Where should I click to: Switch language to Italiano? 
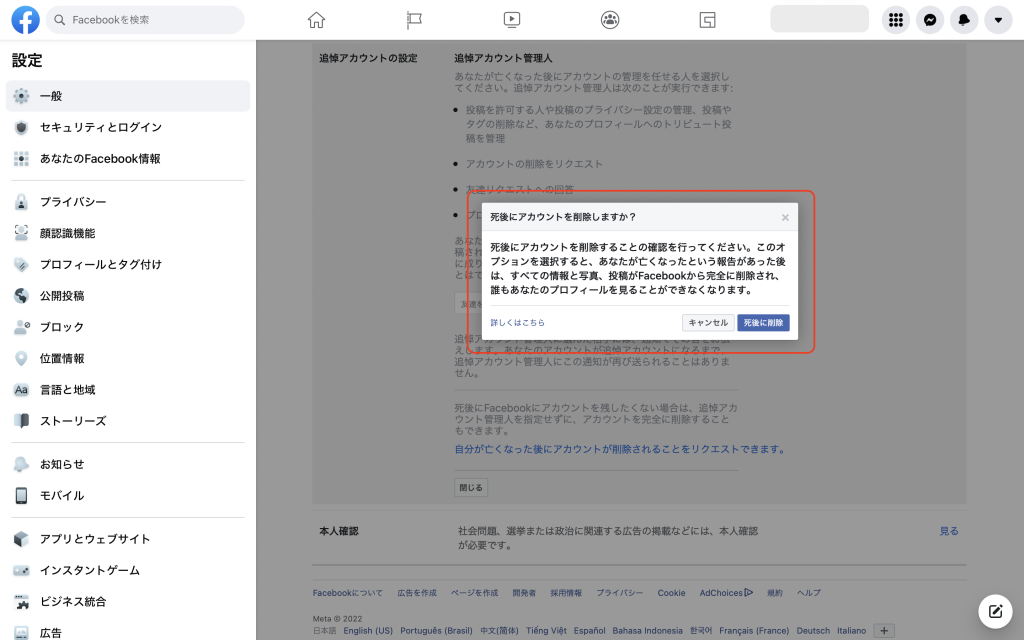(x=852, y=631)
